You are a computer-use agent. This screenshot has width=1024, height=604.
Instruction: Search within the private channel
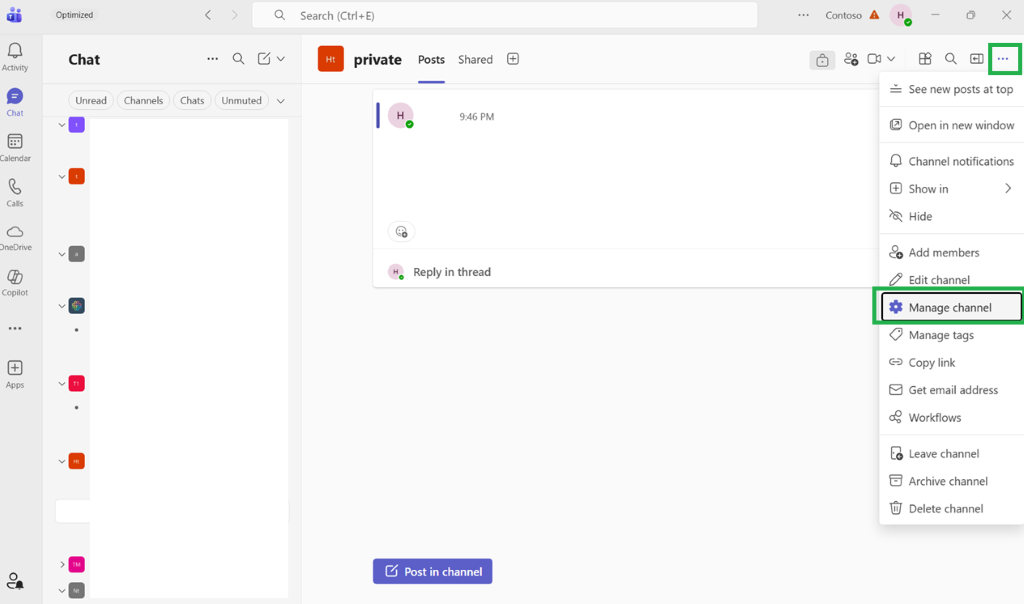pyautogui.click(x=951, y=59)
